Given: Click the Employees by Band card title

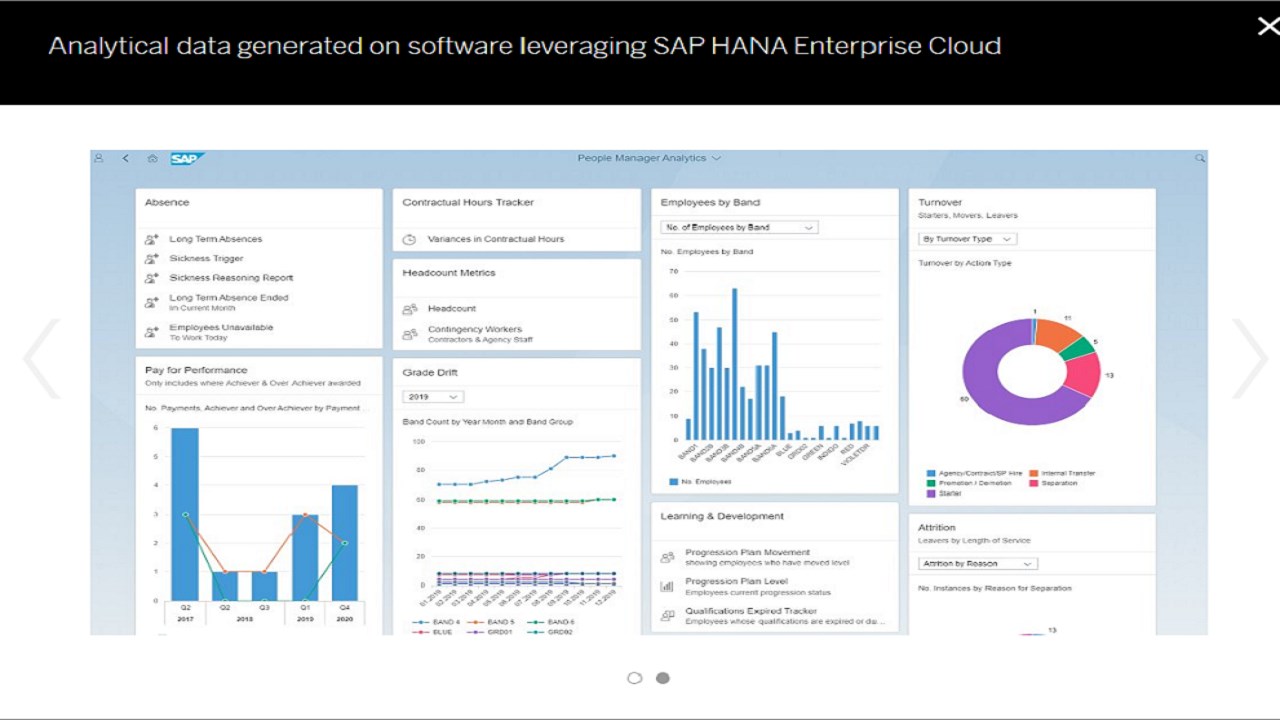Looking at the screenshot, I should point(710,202).
